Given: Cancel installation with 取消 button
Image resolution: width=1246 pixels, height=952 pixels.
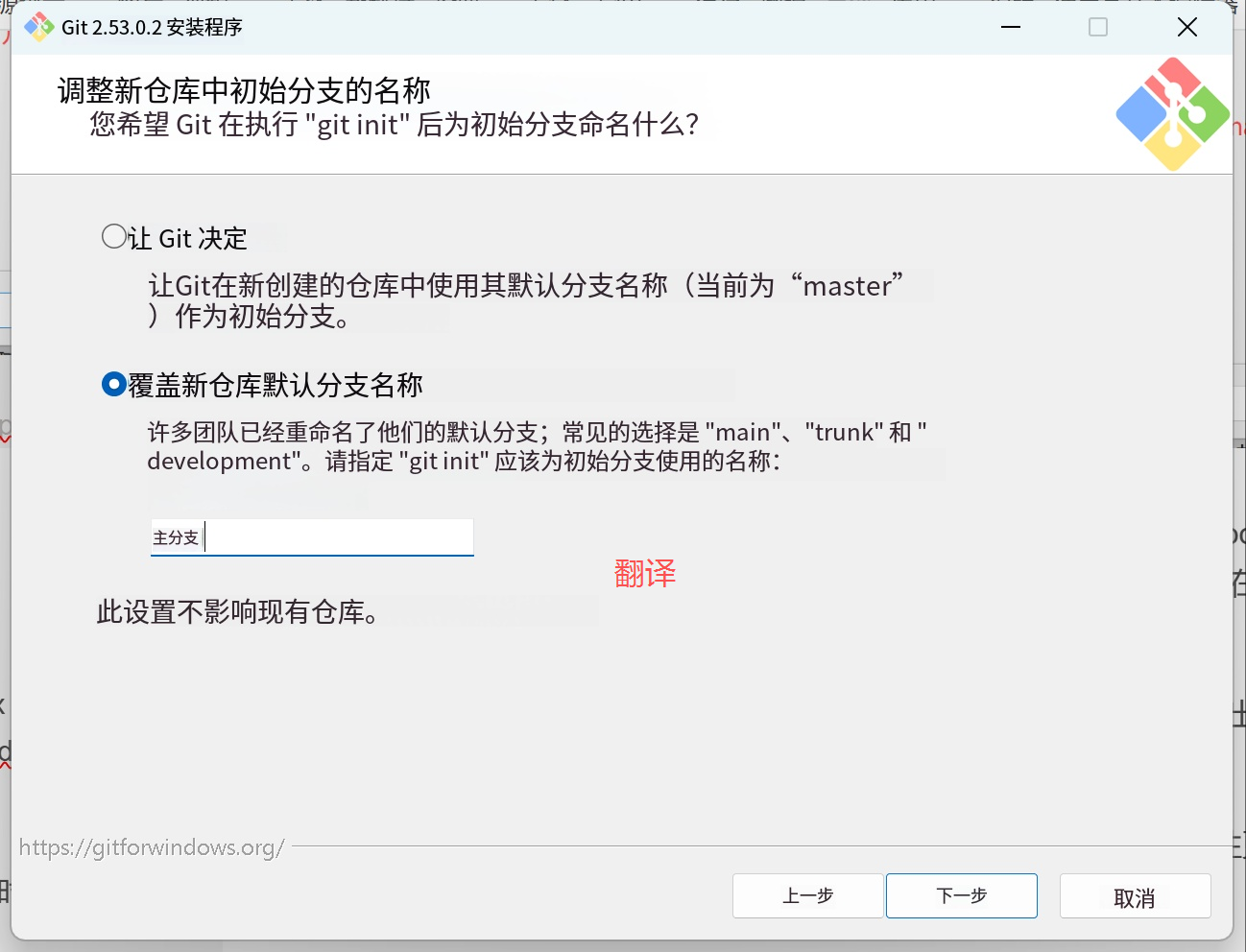Looking at the screenshot, I should click(1135, 896).
